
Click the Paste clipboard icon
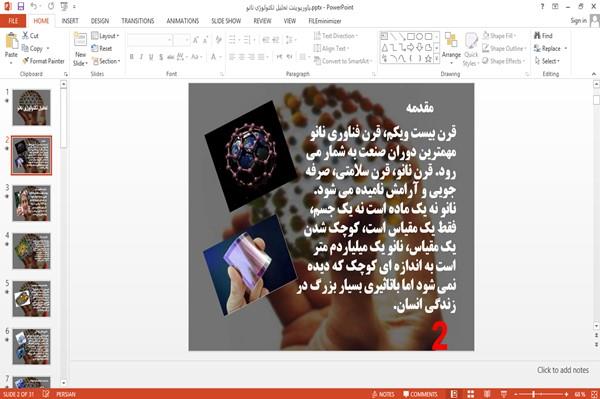pyautogui.click(x=11, y=41)
